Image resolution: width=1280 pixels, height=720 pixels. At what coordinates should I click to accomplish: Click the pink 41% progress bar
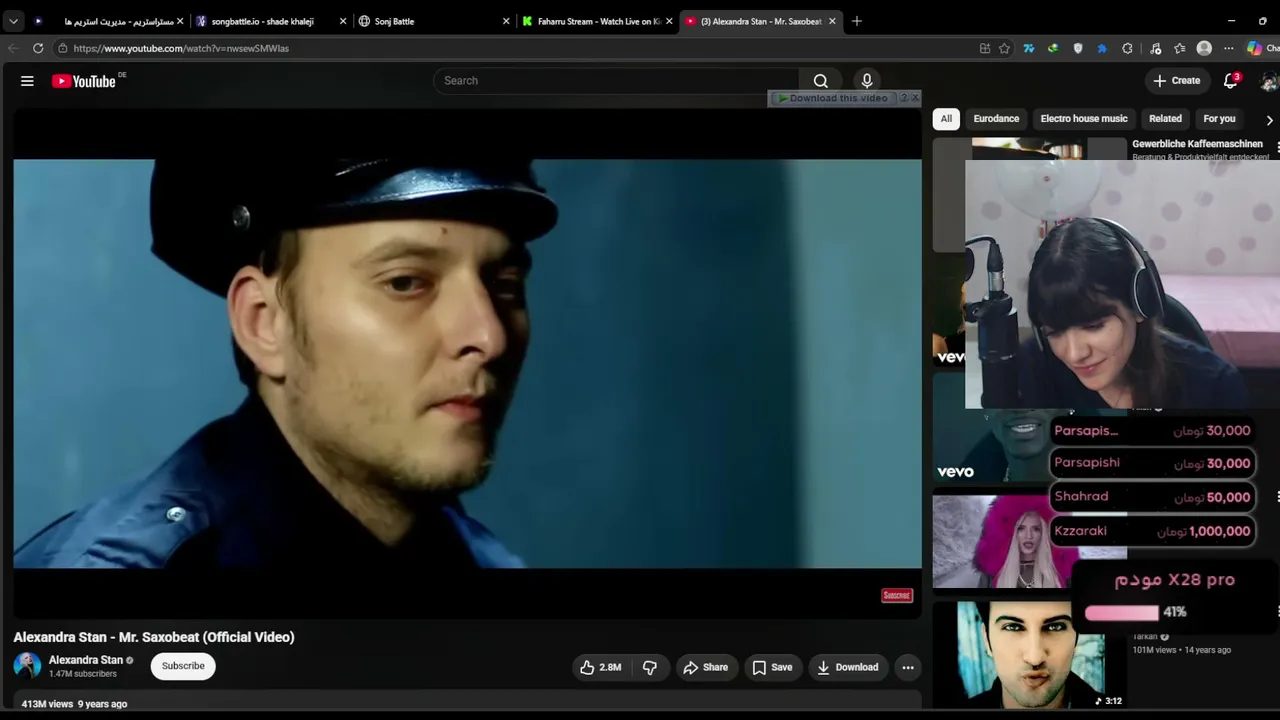click(1122, 612)
